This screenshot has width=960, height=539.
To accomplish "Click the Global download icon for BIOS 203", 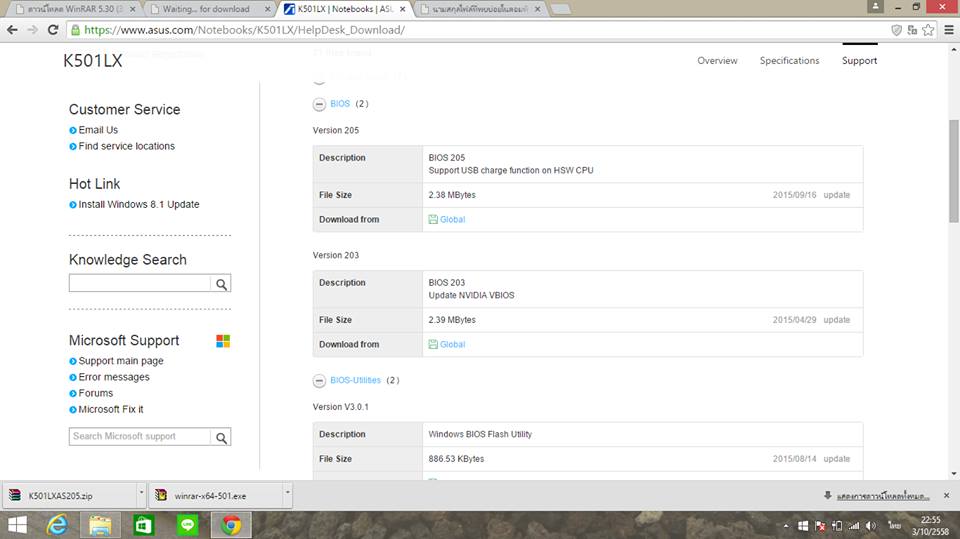I will point(433,344).
